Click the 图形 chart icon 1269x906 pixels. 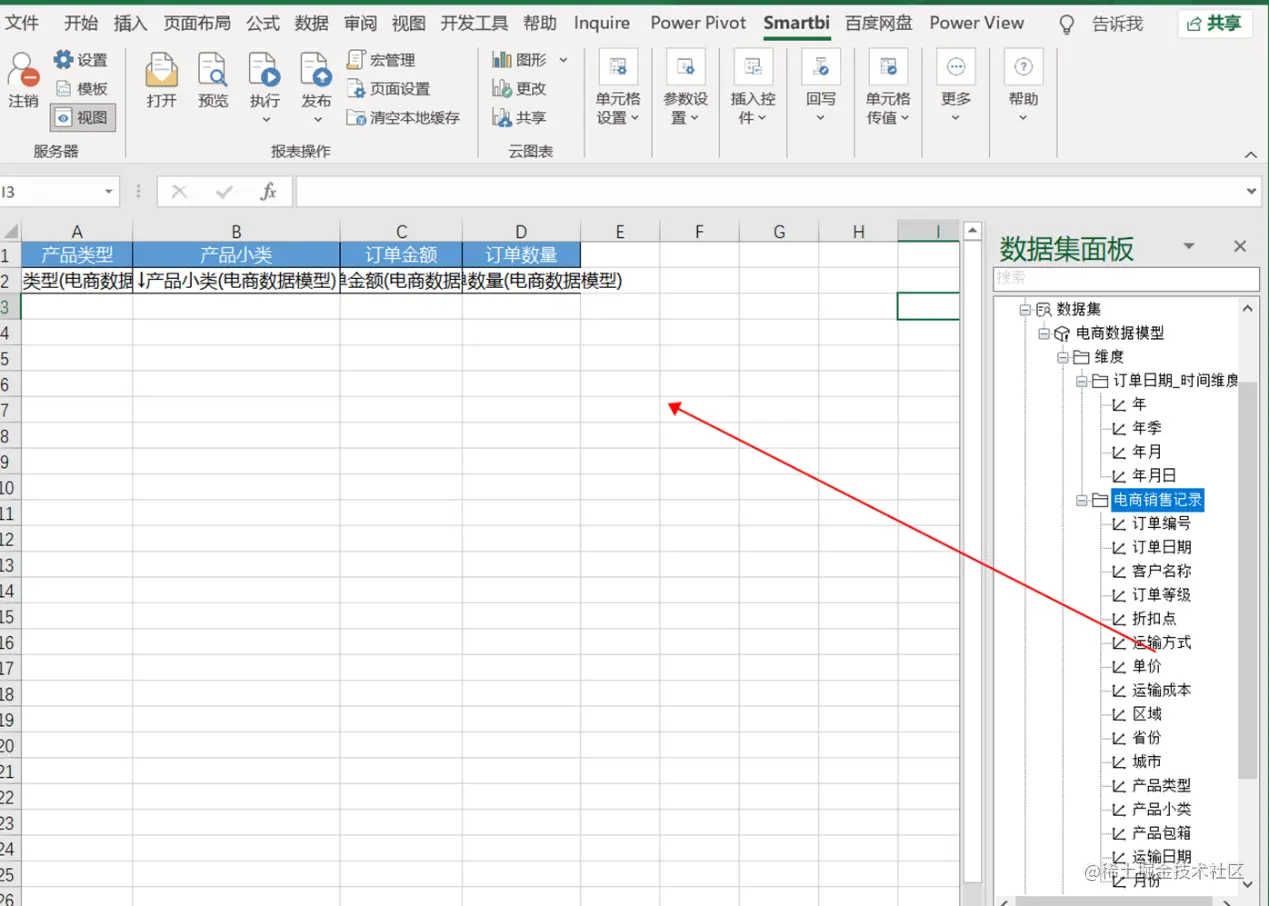click(x=502, y=60)
